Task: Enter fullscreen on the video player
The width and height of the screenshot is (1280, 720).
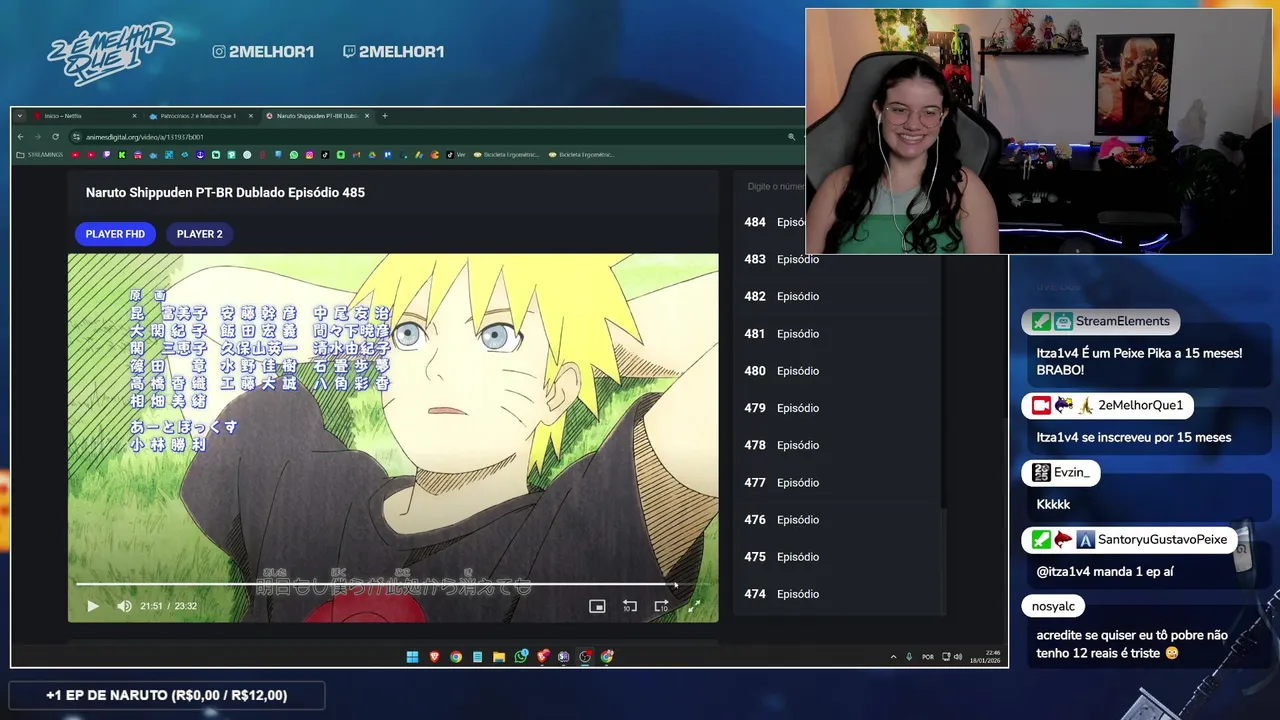Action: [x=694, y=606]
